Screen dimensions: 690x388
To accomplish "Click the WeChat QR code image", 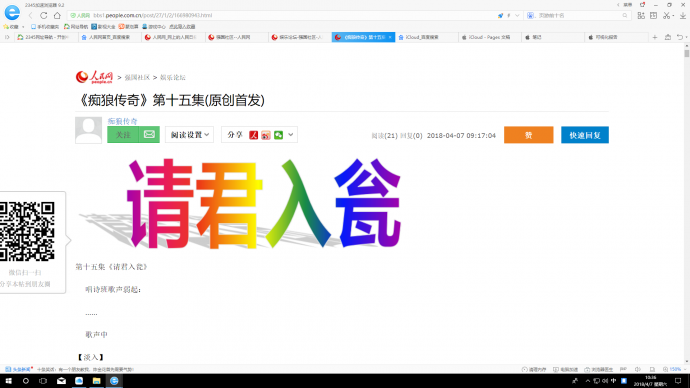I will pyautogui.click(x=27, y=231).
